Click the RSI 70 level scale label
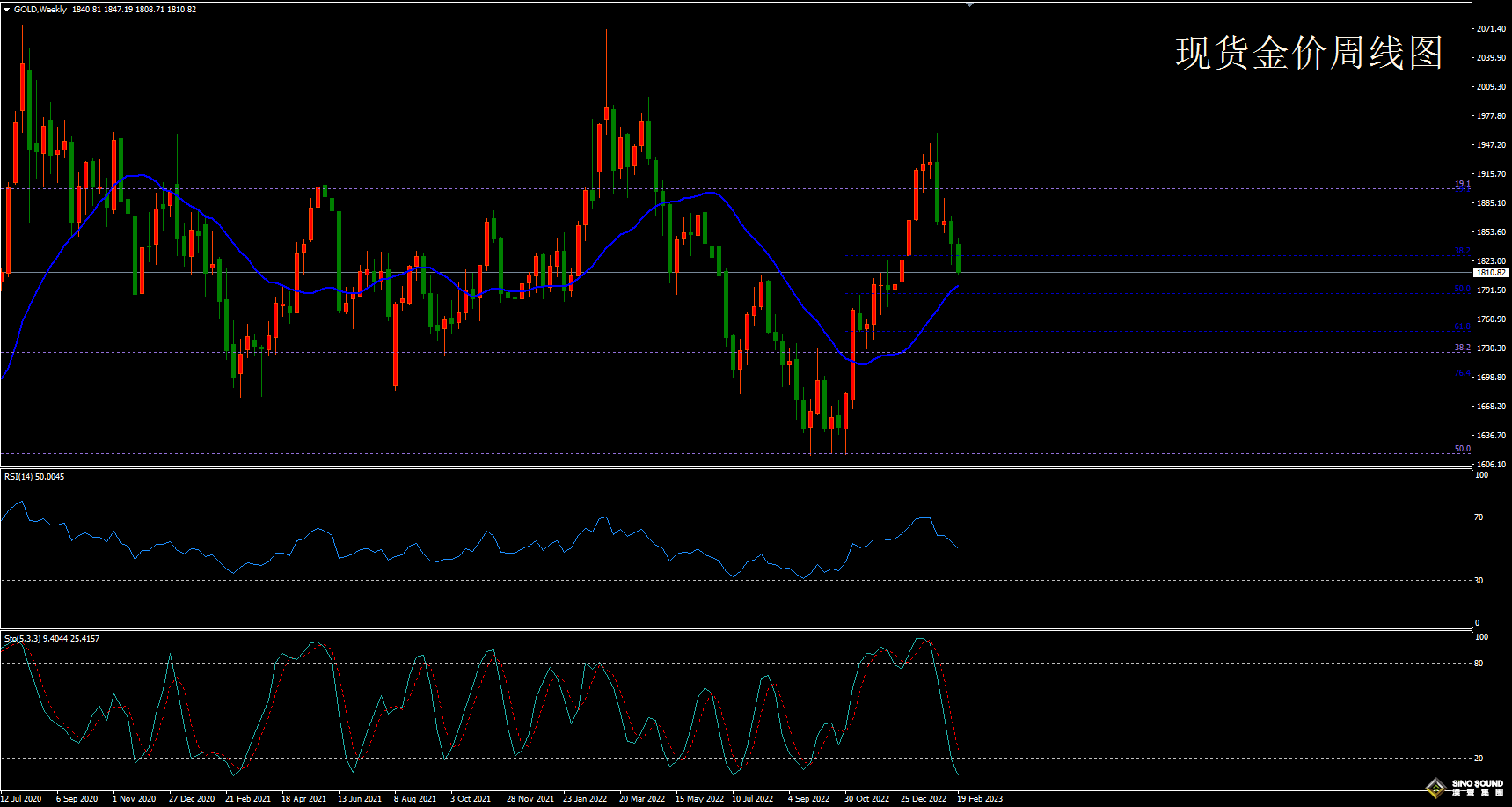 pyautogui.click(x=1479, y=517)
